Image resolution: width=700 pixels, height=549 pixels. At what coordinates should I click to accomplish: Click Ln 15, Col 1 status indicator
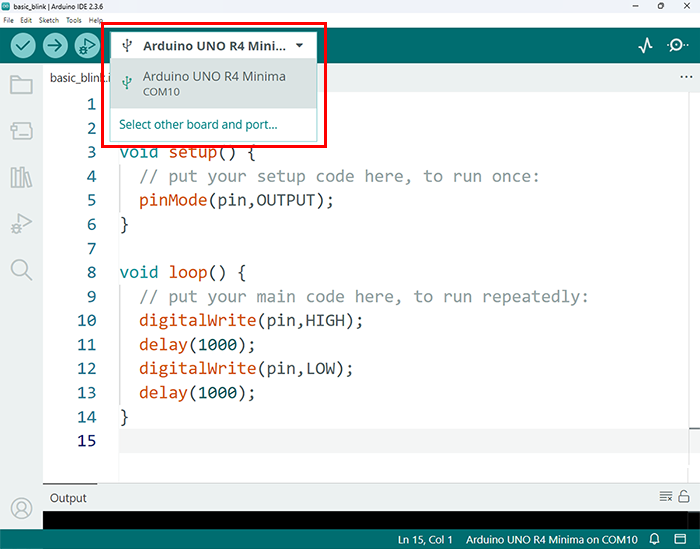(425, 540)
